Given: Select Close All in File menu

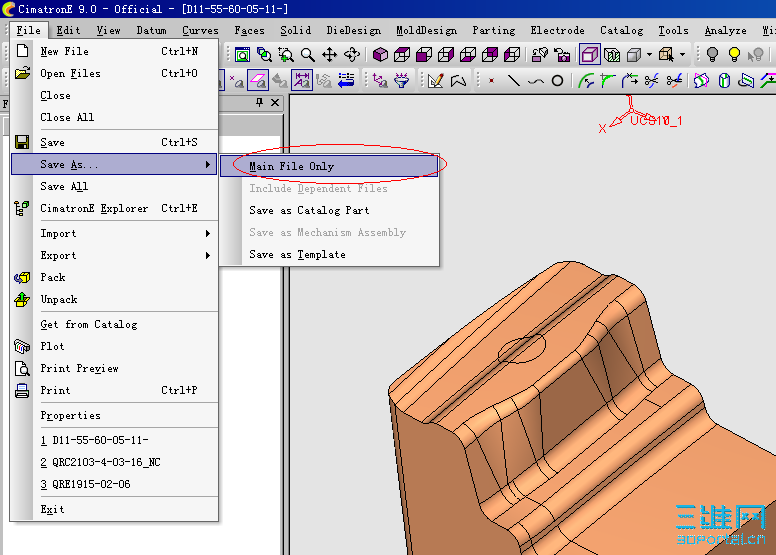Looking at the screenshot, I should coord(114,117).
